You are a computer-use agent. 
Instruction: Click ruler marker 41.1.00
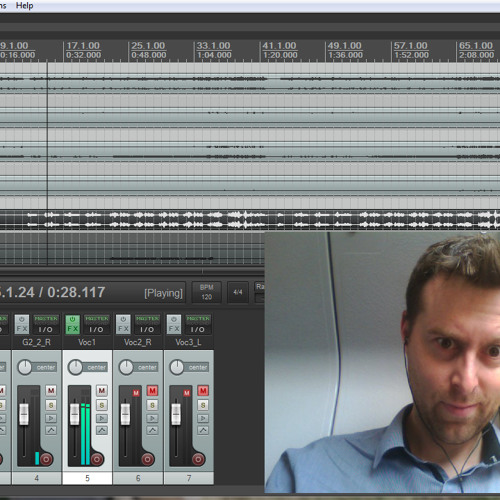point(279,46)
